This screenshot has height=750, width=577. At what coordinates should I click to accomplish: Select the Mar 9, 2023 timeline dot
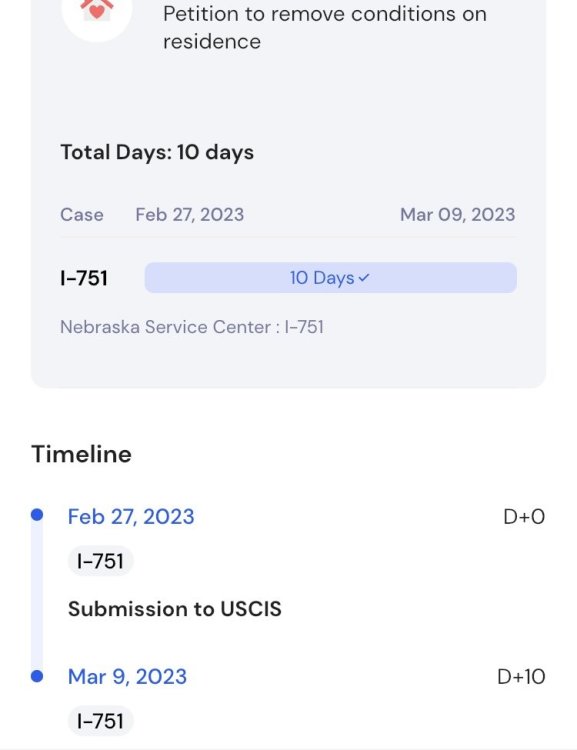click(37, 676)
